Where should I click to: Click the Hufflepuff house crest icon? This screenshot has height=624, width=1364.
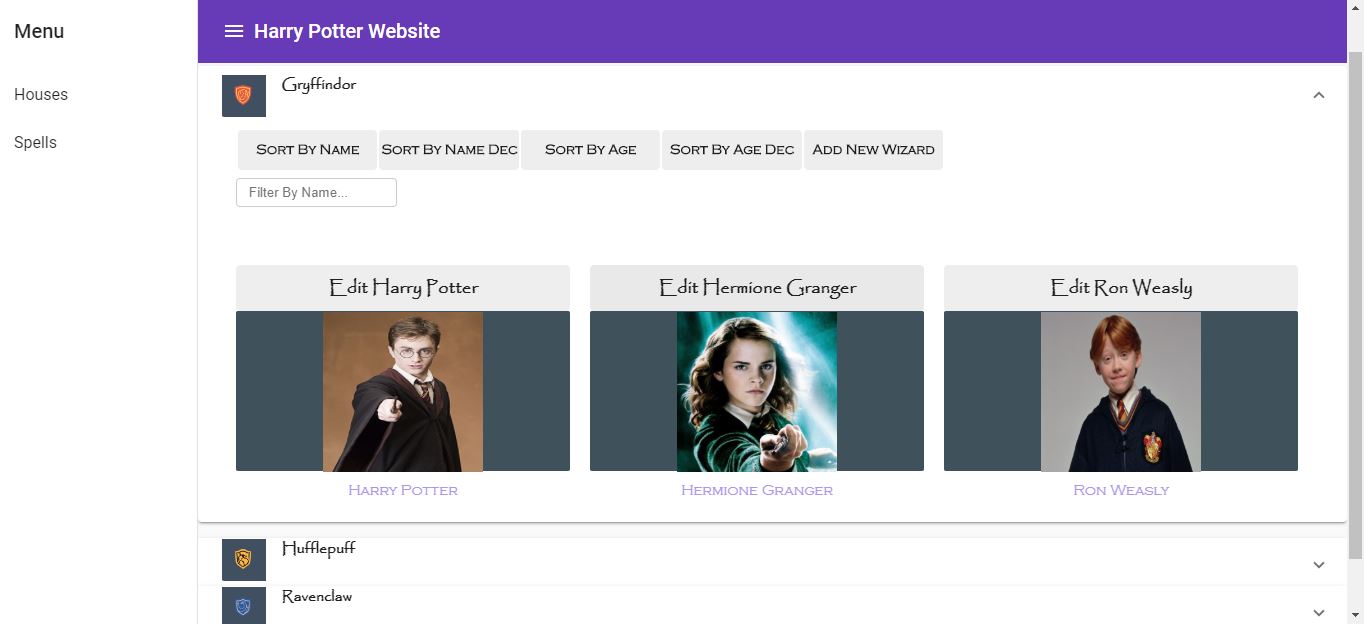[243, 559]
